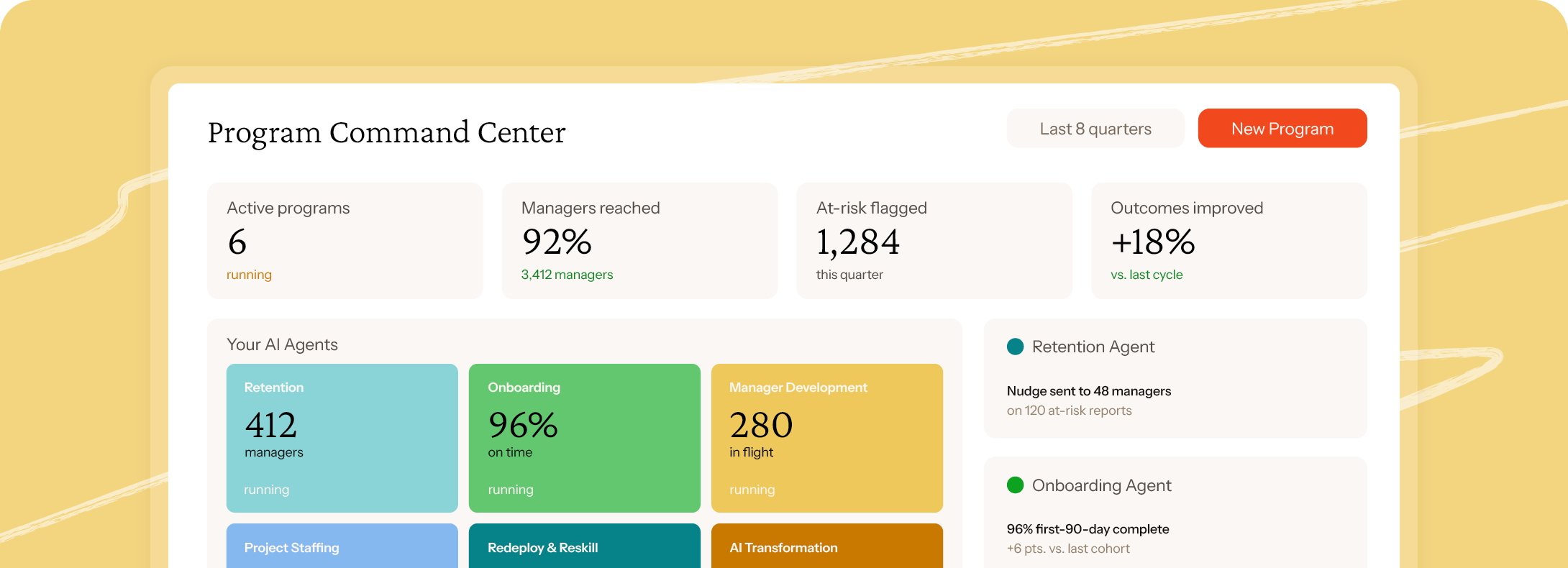Click the Onboarding Agent title
This screenshot has height=568, width=1568.
click(1102, 485)
